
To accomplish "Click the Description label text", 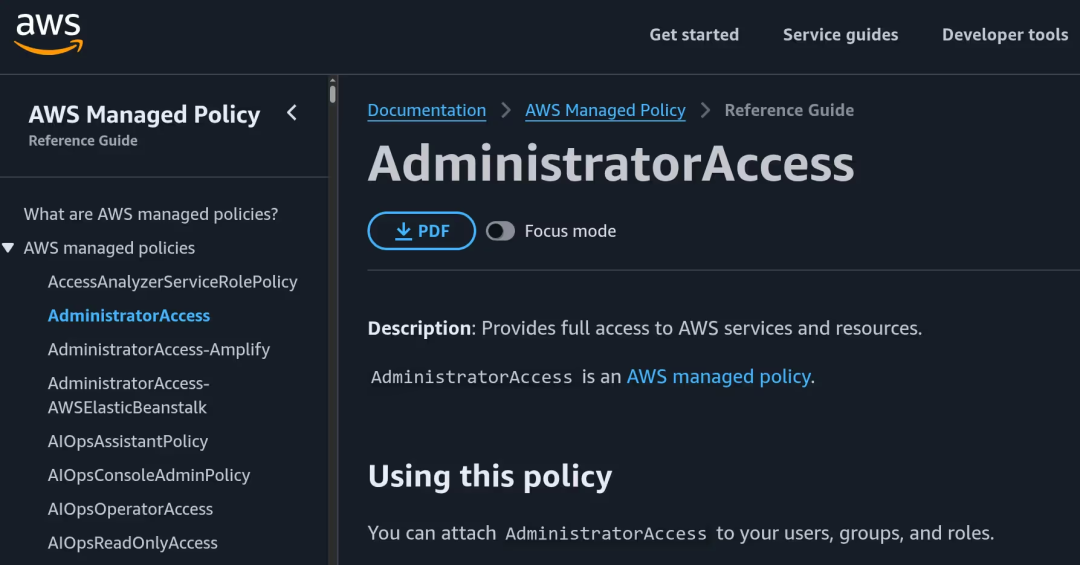I will (x=419, y=328).
